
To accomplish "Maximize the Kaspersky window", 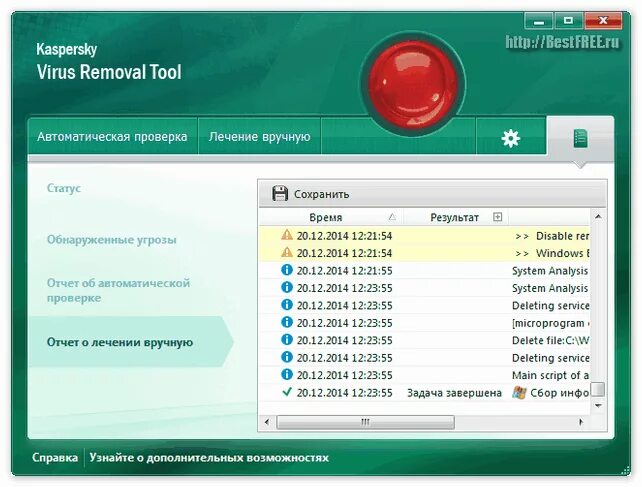I will [568, 20].
